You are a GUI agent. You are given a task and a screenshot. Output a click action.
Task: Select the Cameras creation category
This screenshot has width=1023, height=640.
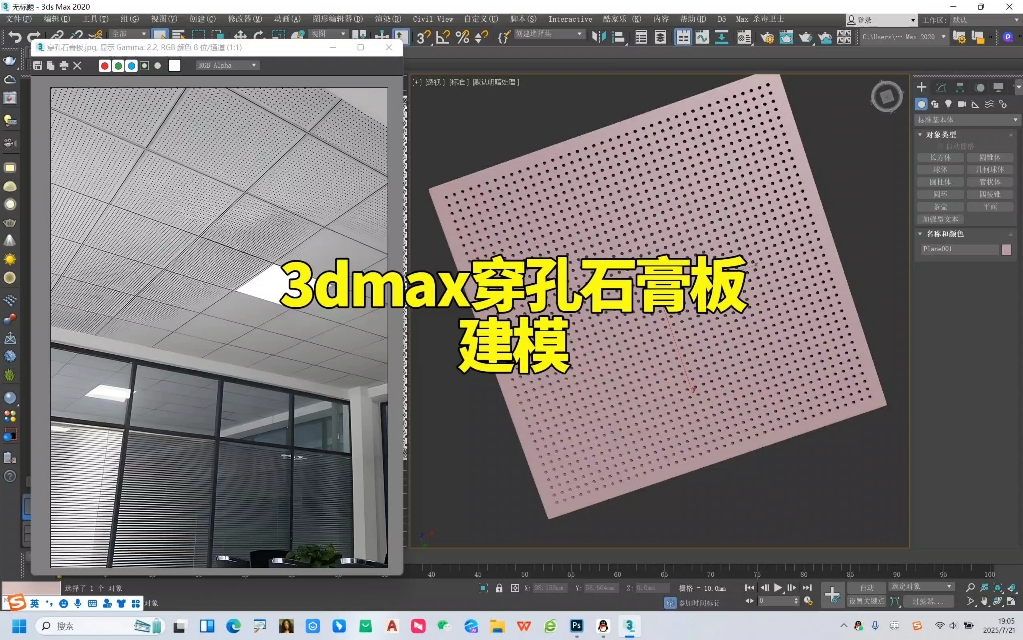pos(962,103)
